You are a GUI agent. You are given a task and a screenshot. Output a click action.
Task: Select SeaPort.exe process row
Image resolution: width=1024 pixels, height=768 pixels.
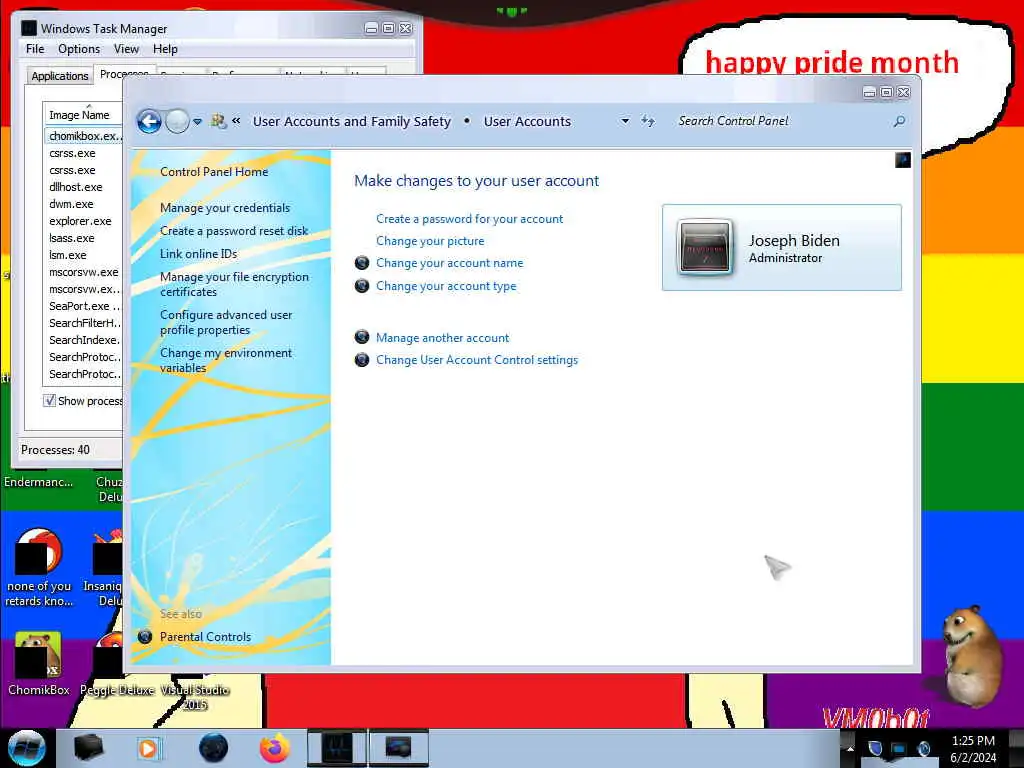[84, 306]
